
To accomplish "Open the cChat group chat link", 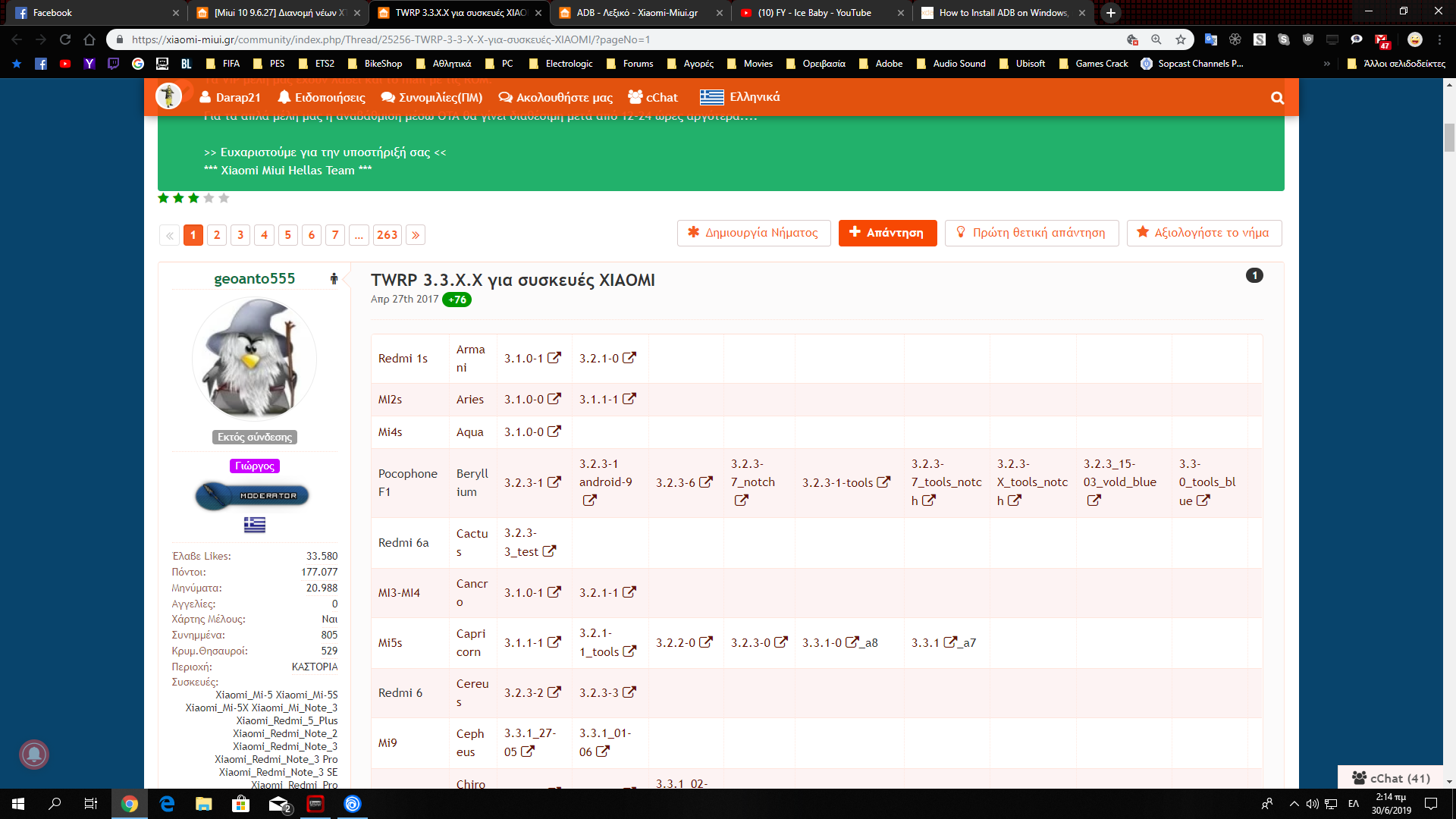I will pos(653,97).
